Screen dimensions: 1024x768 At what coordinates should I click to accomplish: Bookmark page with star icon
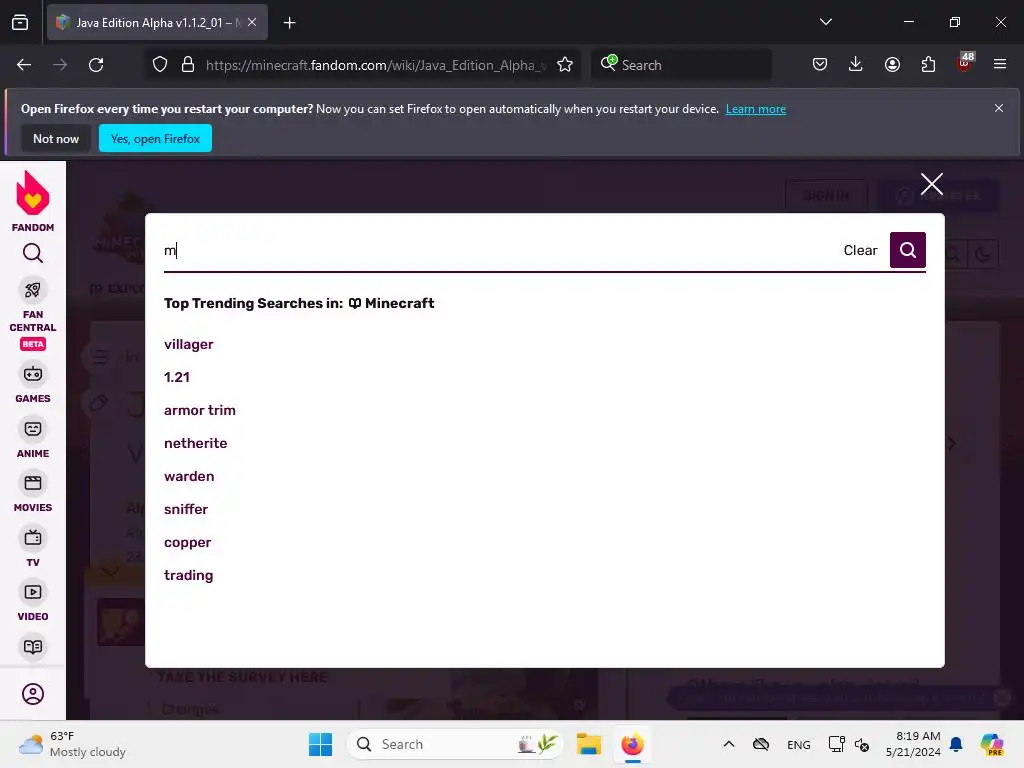565,65
